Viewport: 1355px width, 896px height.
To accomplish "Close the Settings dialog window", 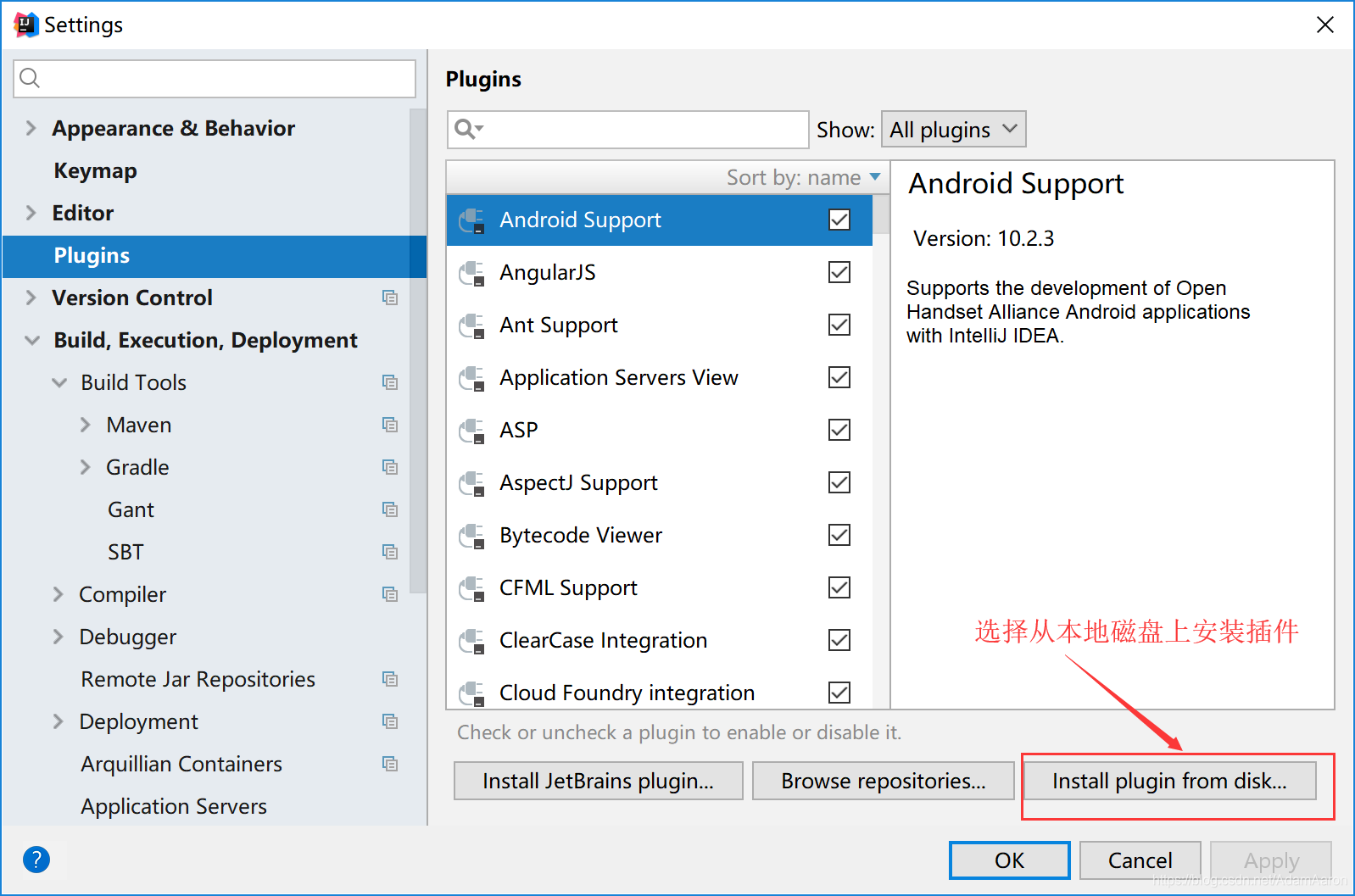I will pyautogui.click(x=1325, y=25).
